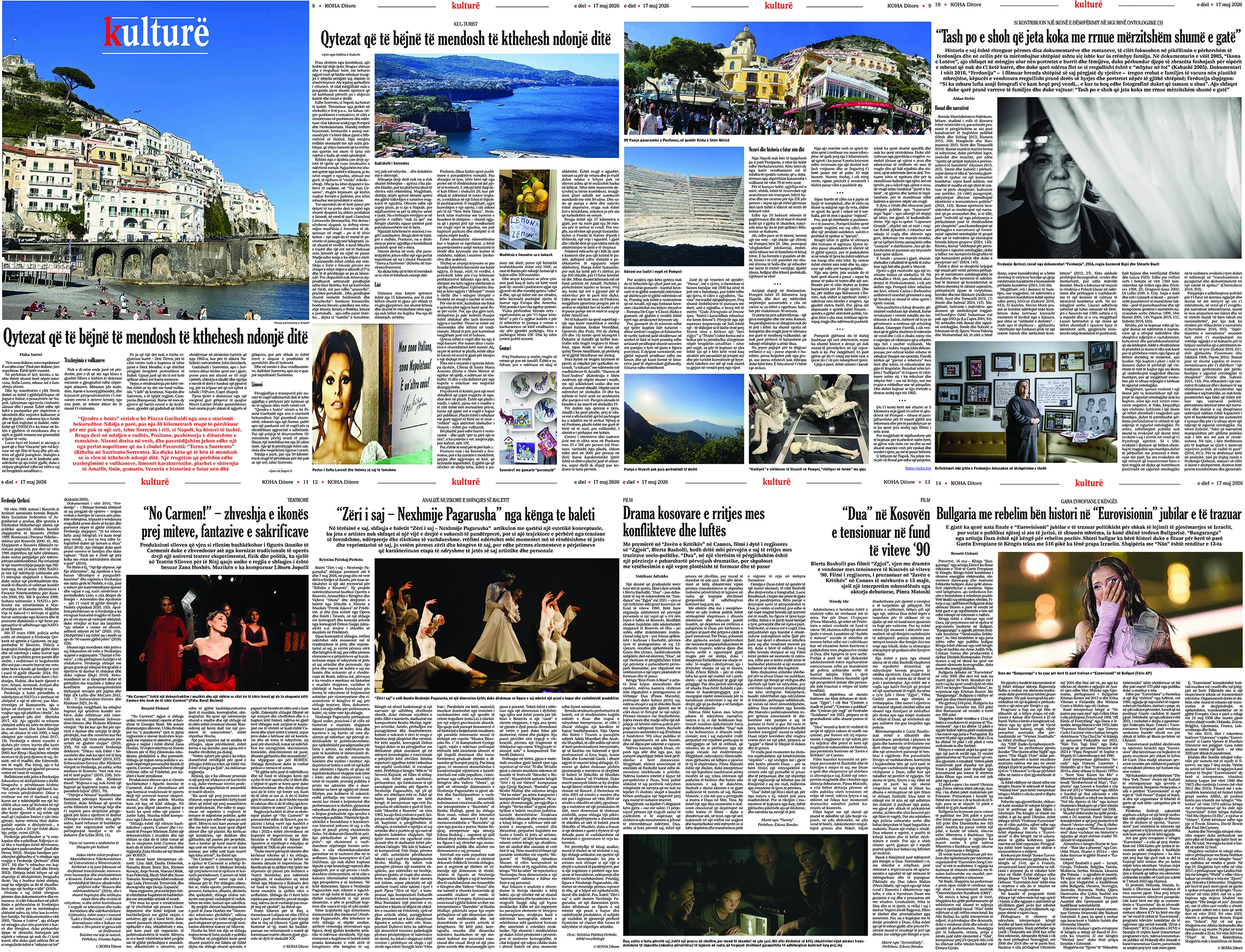Click the cover headline beneath the Amalfi photo

click(156, 337)
